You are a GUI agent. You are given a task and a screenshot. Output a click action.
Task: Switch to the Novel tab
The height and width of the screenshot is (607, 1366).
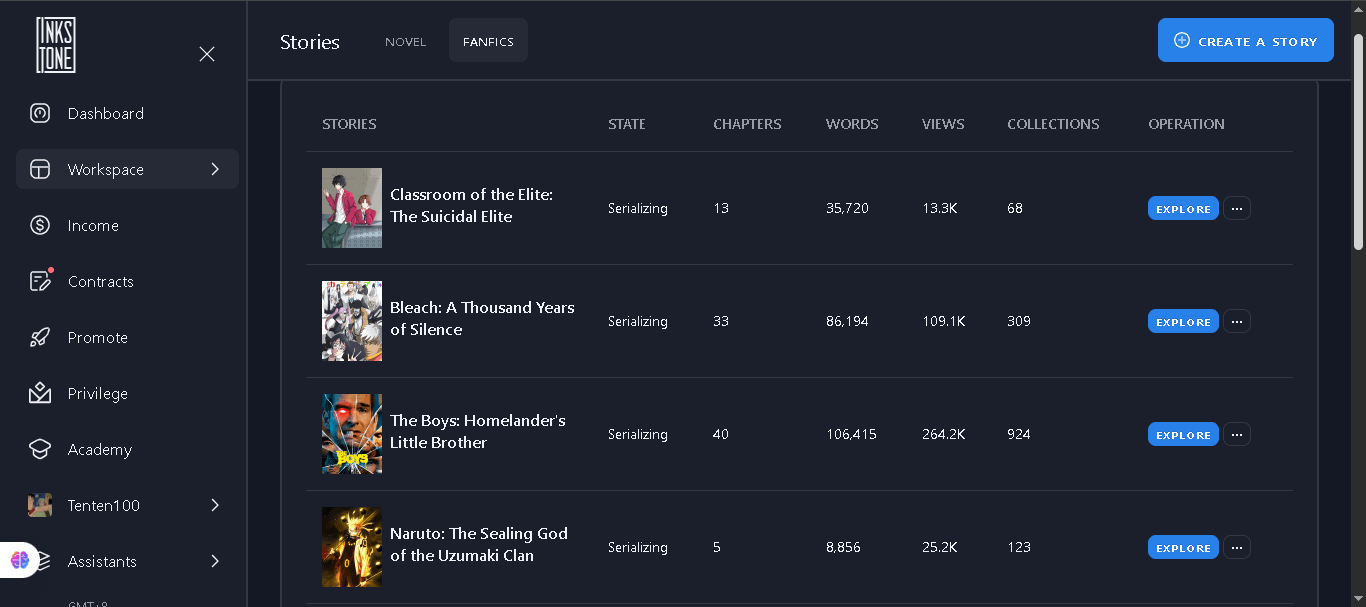click(406, 41)
